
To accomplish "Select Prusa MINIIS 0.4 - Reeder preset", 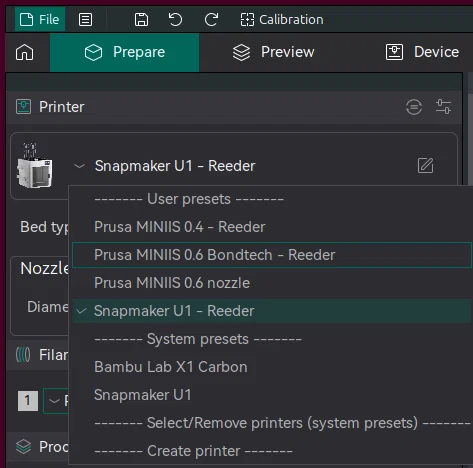I will tap(271, 227).
